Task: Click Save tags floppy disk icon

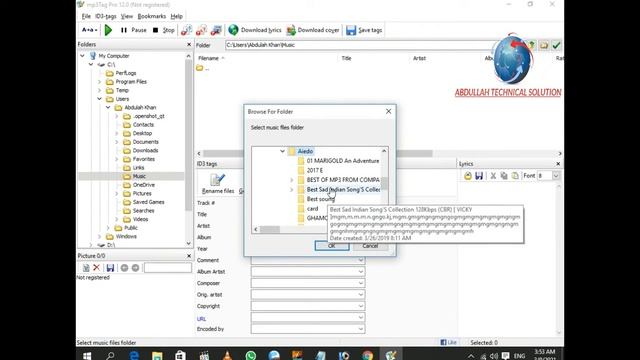Action: pyautogui.click(x=351, y=30)
